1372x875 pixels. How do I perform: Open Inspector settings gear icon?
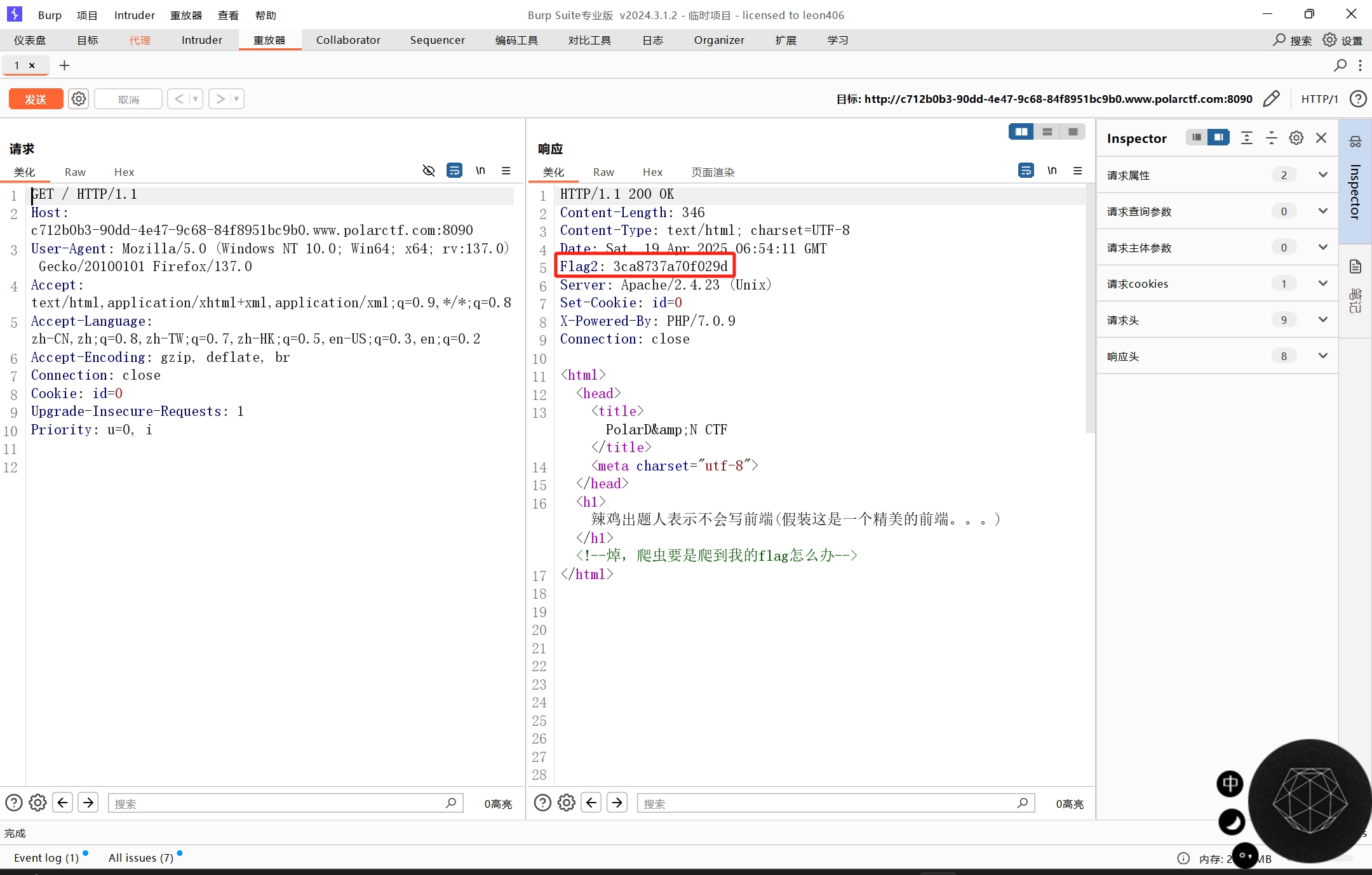1296,138
